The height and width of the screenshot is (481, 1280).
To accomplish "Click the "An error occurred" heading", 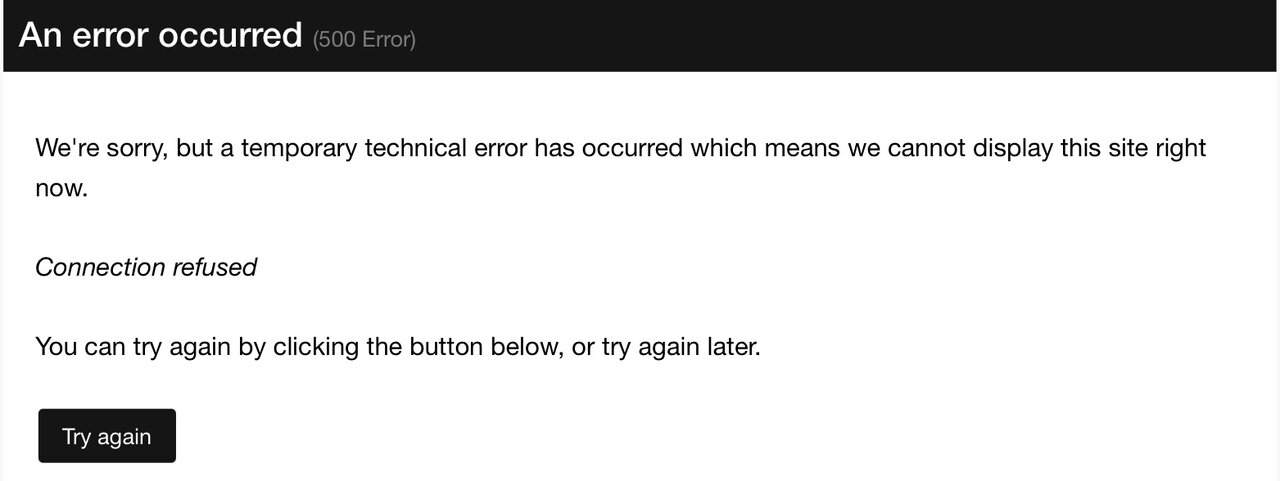I will (x=160, y=35).
